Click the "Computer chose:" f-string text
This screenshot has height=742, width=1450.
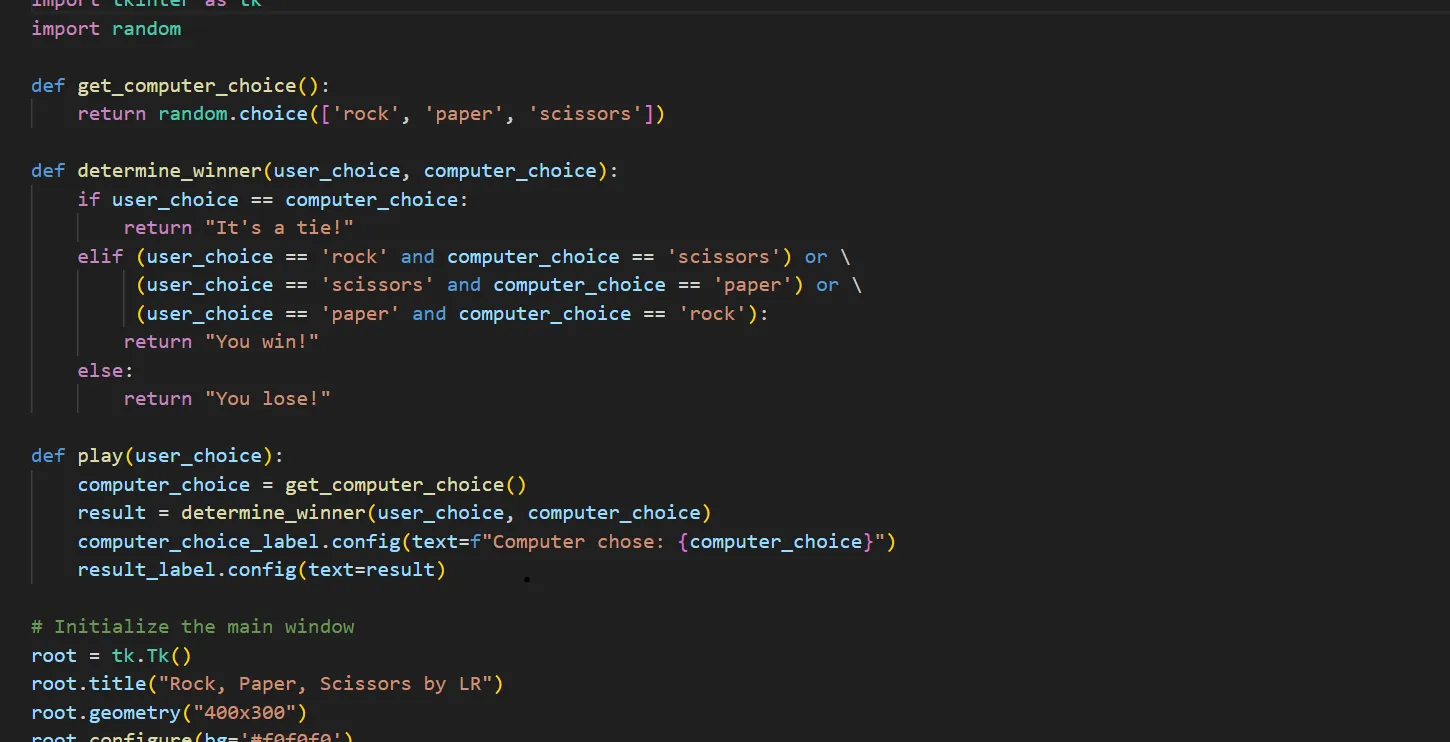tap(580, 542)
